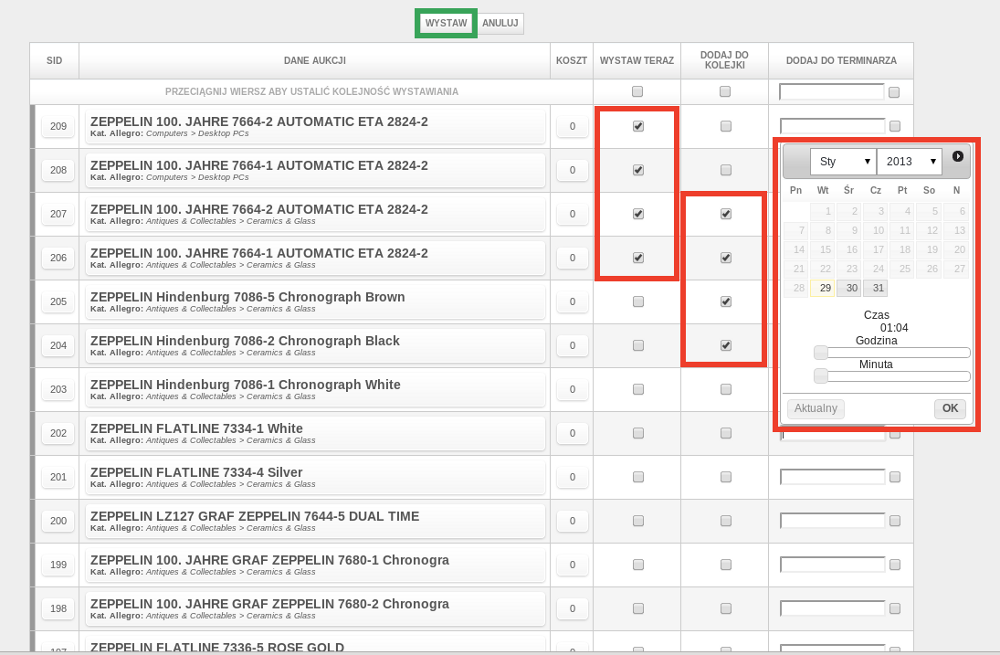Check Wystaw teraz for row 201
This screenshot has width=1000, height=655.
[x=638, y=477]
